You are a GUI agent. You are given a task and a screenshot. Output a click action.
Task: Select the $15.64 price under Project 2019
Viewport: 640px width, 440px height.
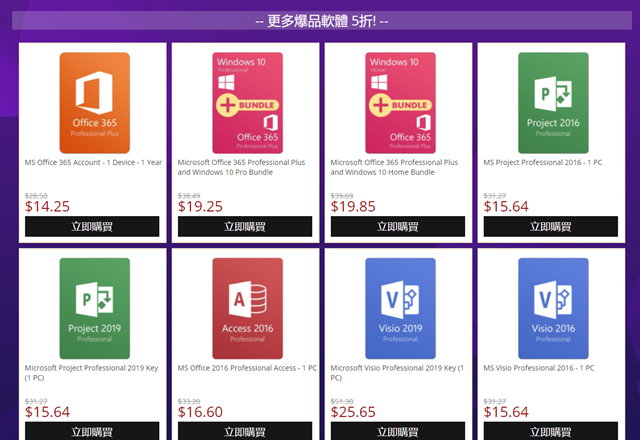[x=47, y=412]
